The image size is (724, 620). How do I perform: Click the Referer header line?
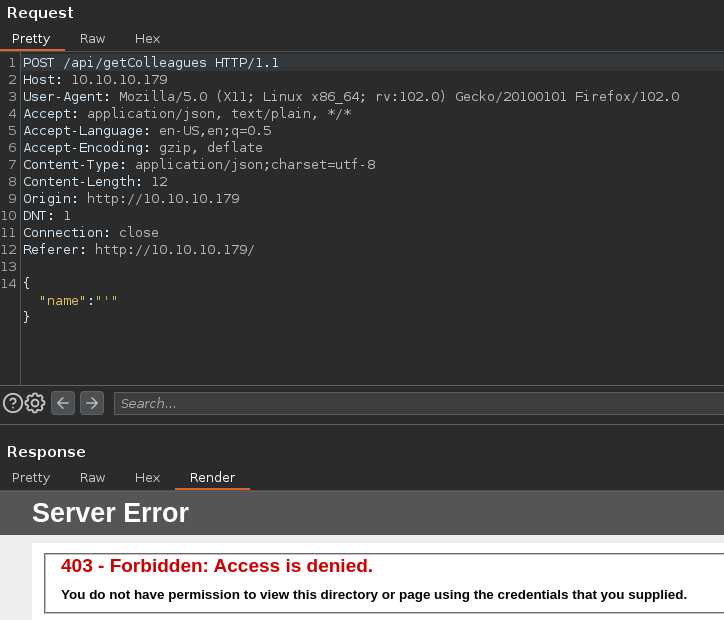[x=138, y=249]
